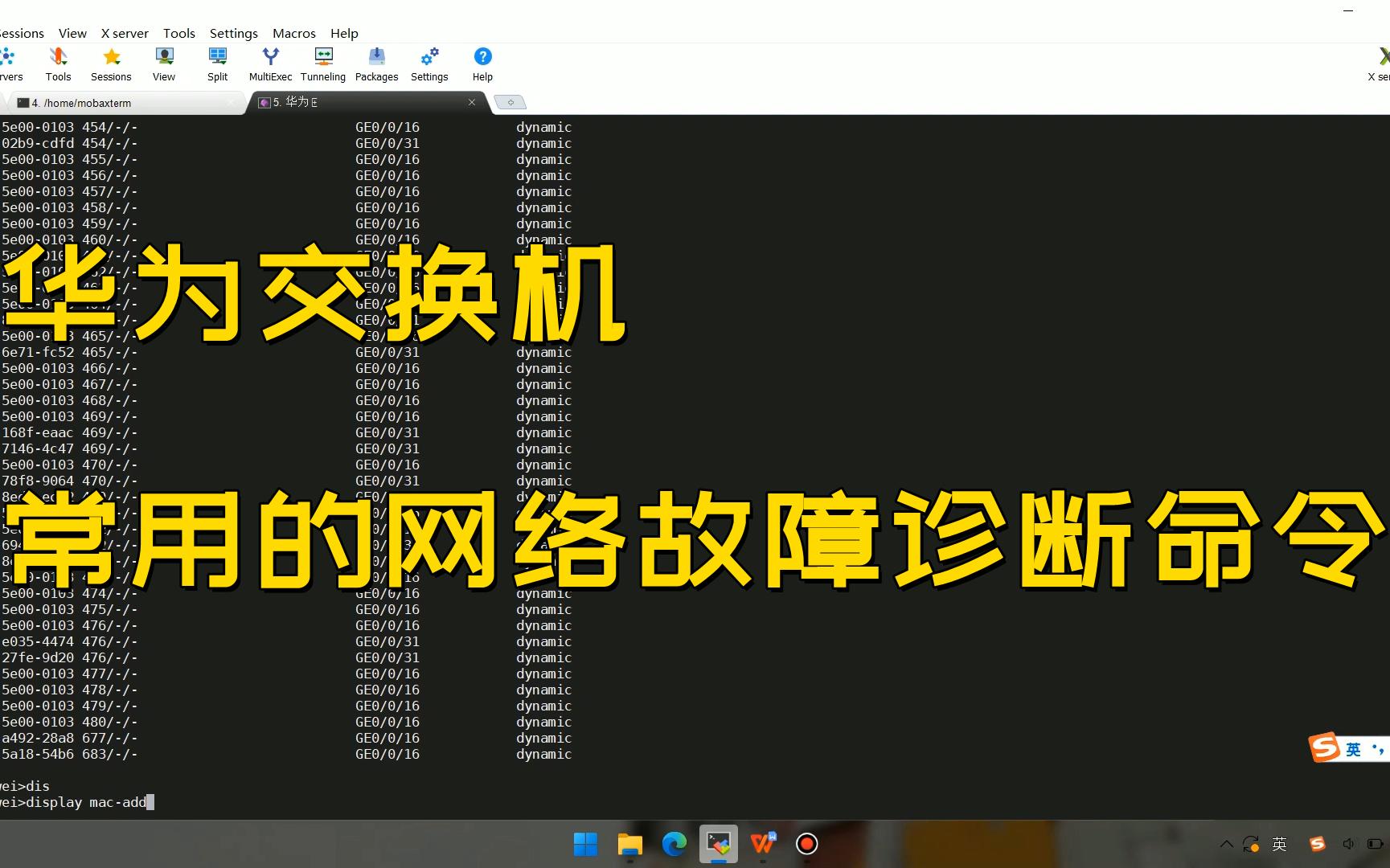The width and height of the screenshot is (1390, 868).
Task: Open the Help menu
Action: [344, 33]
